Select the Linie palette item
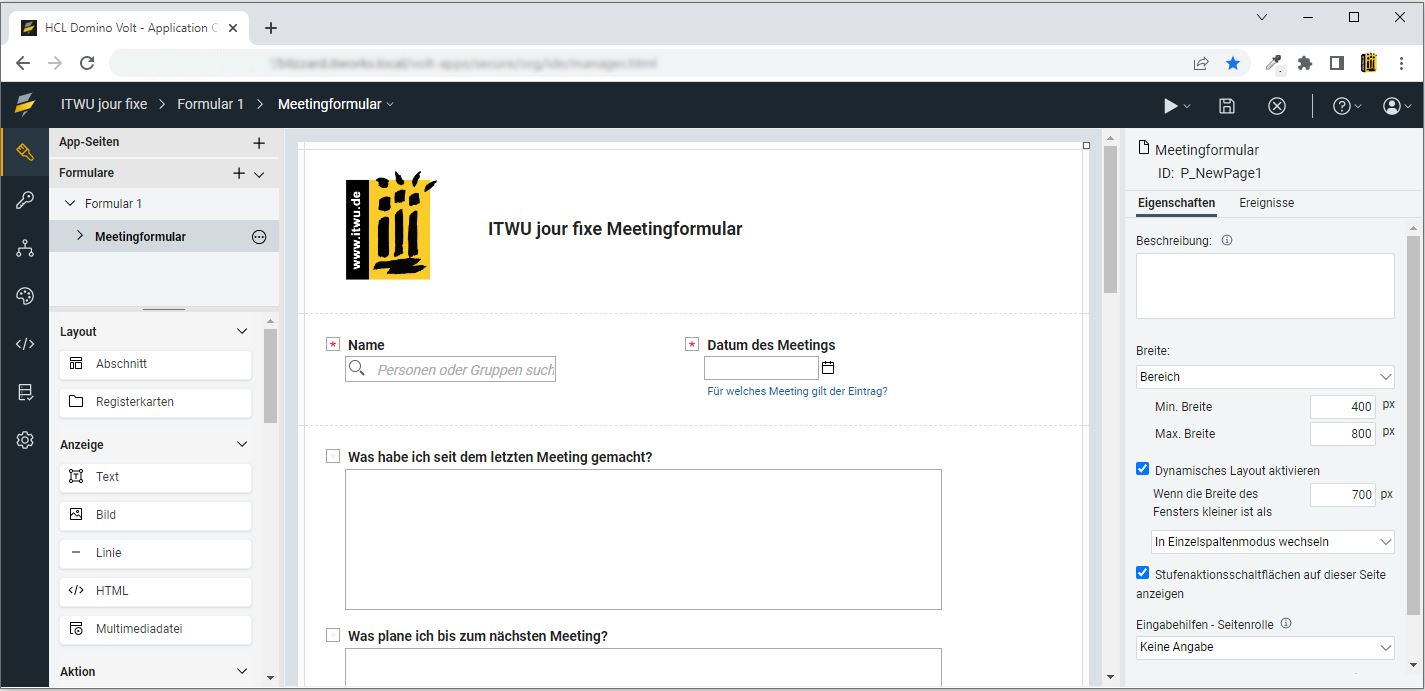Image resolution: width=1425 pixels, height=691 pixels. point(156,553)
